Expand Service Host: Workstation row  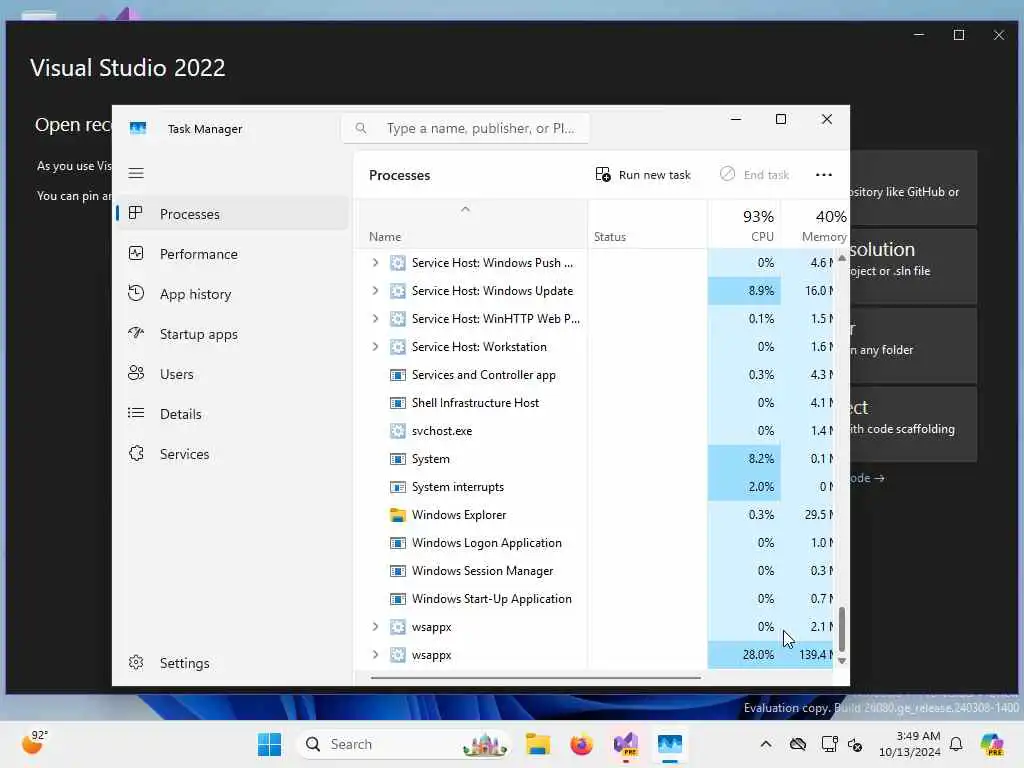tap(375, 347)
